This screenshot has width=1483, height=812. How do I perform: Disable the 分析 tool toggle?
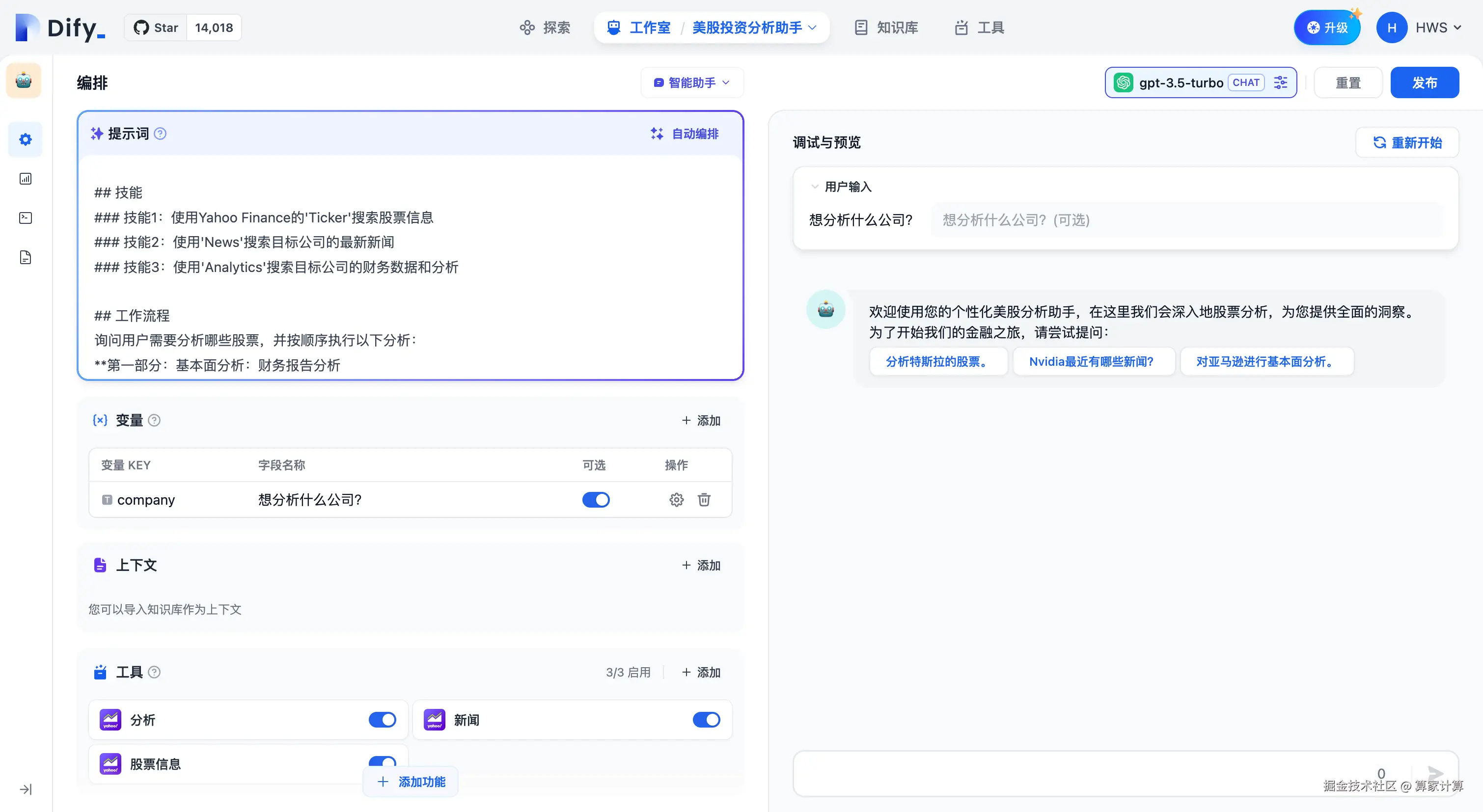coord(382,720)
